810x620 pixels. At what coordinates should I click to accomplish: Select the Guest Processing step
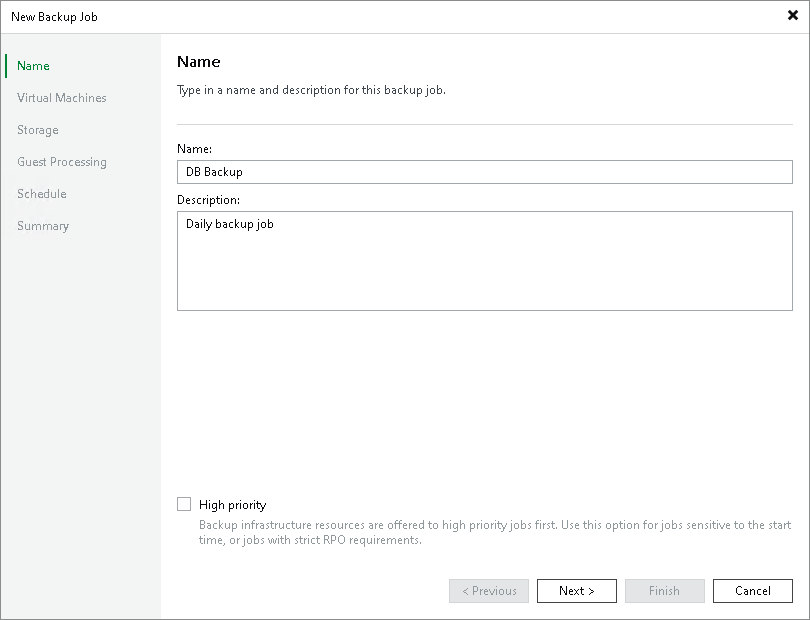pos(61,161)
